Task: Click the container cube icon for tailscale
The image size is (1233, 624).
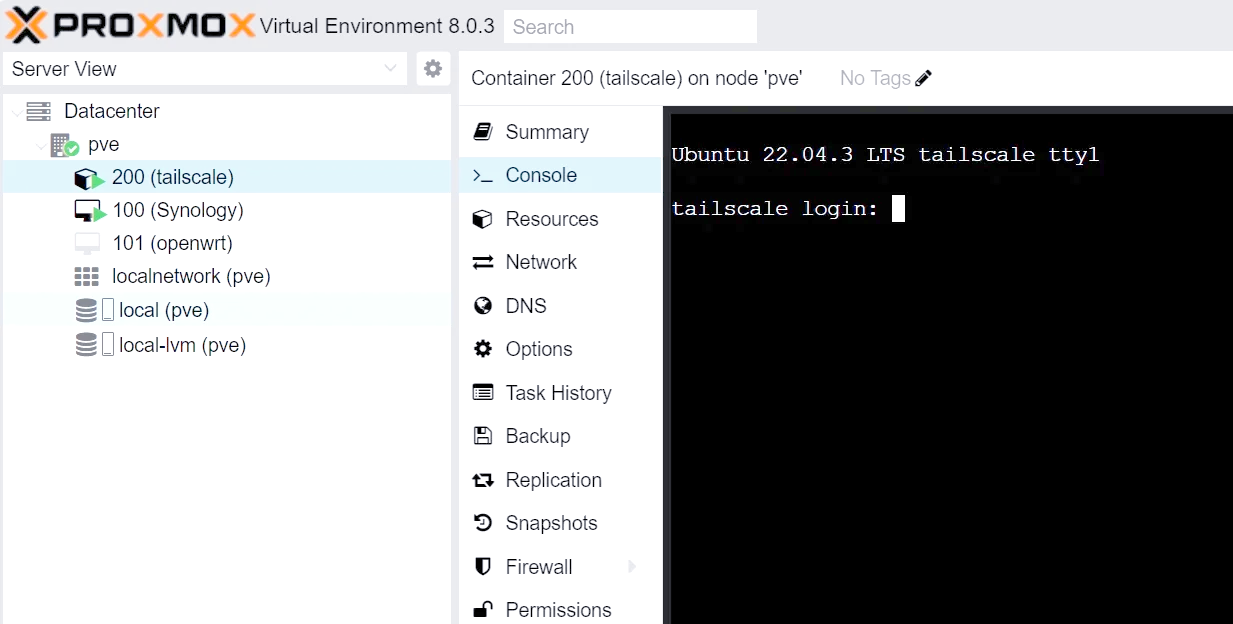Action: [89, 179]
